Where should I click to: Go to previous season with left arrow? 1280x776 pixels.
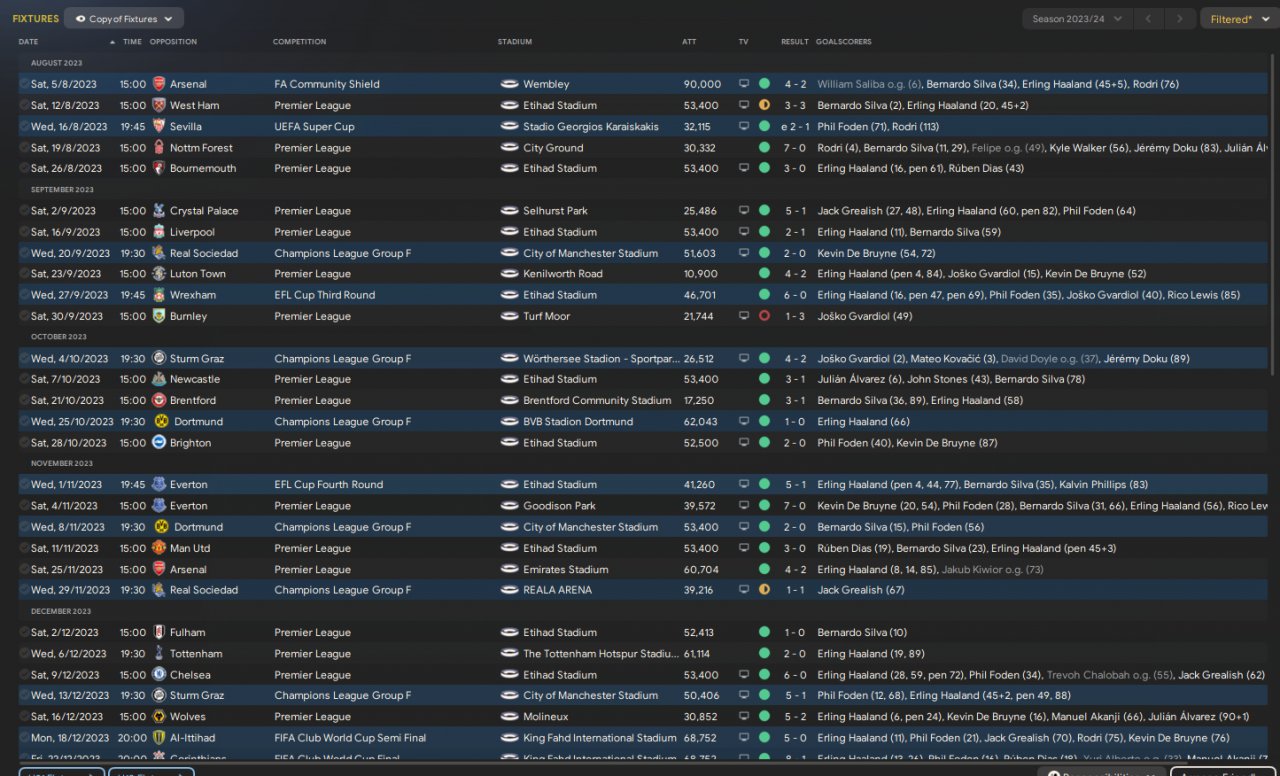(x=1150, y=19)
